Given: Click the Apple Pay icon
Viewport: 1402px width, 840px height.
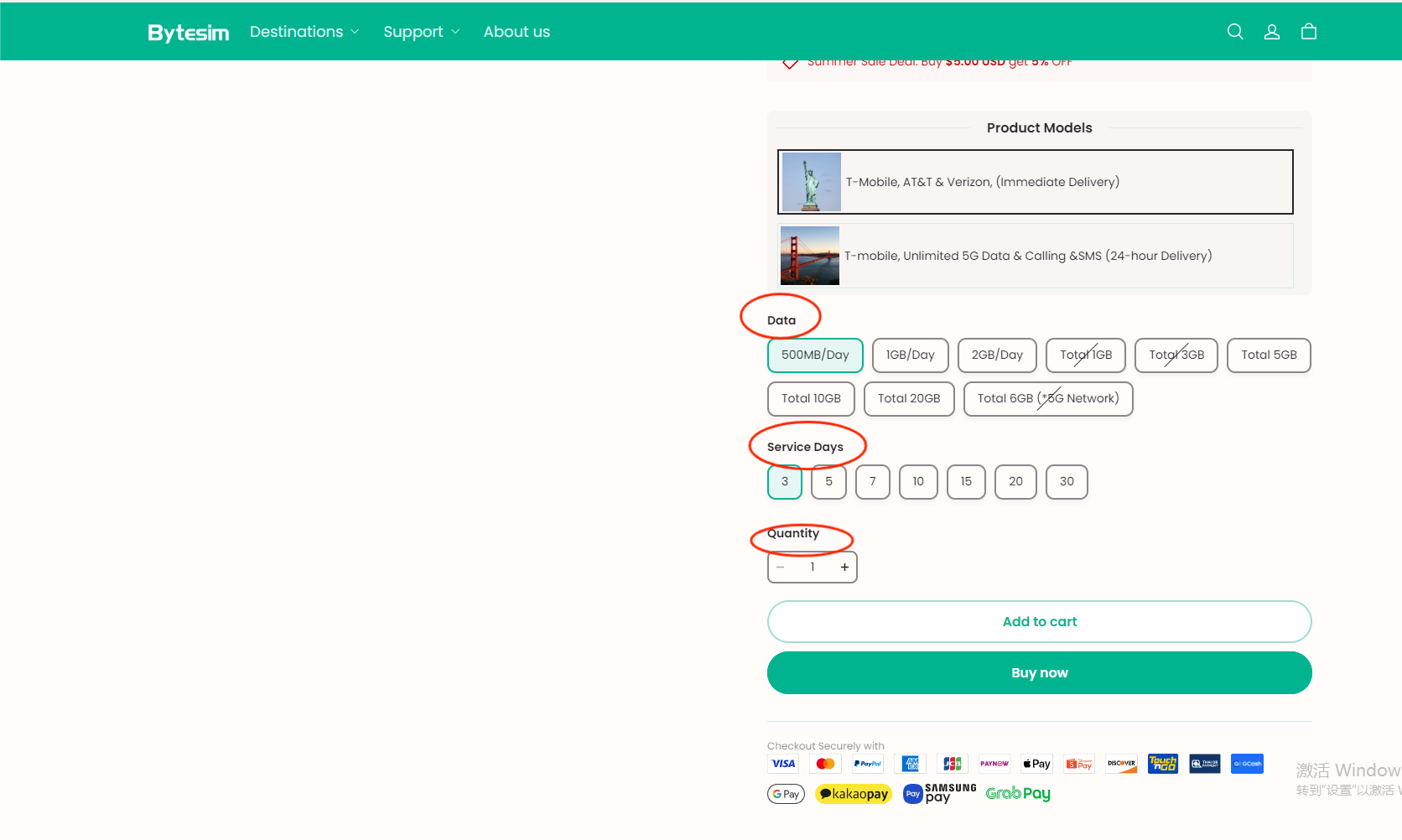Looking at the screenshot, I should [x=1037, y=764].
